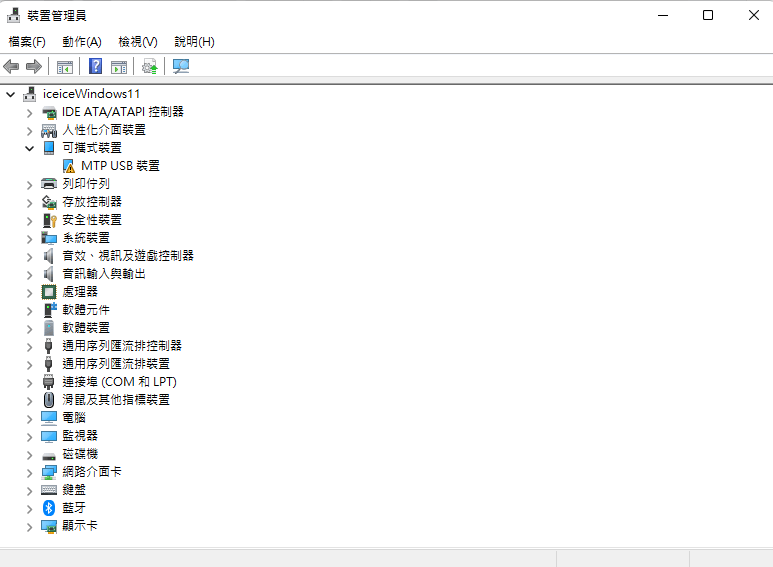The height and width of the screenshot is (567, 773).
Task: Select the 系統裝置 label
Action: [86, 238]
